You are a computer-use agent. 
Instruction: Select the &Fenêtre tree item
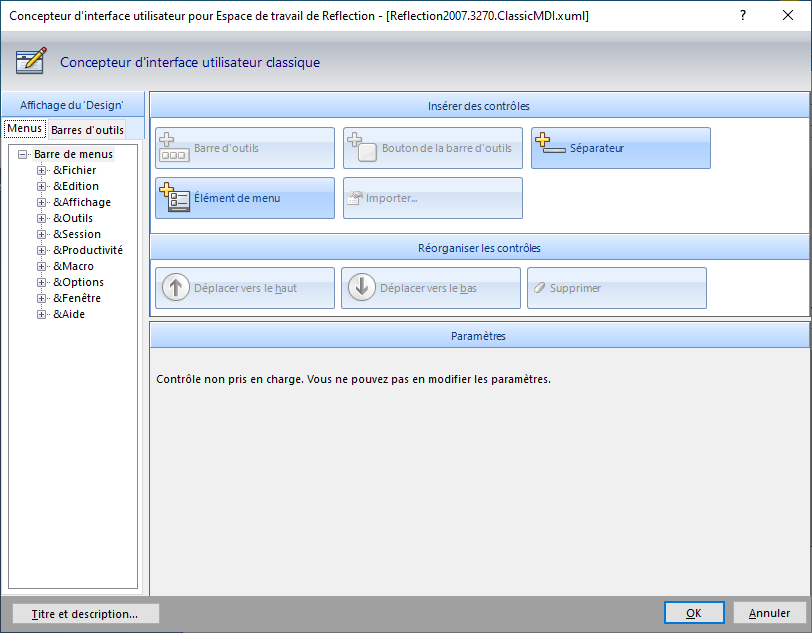click(77, 299)
